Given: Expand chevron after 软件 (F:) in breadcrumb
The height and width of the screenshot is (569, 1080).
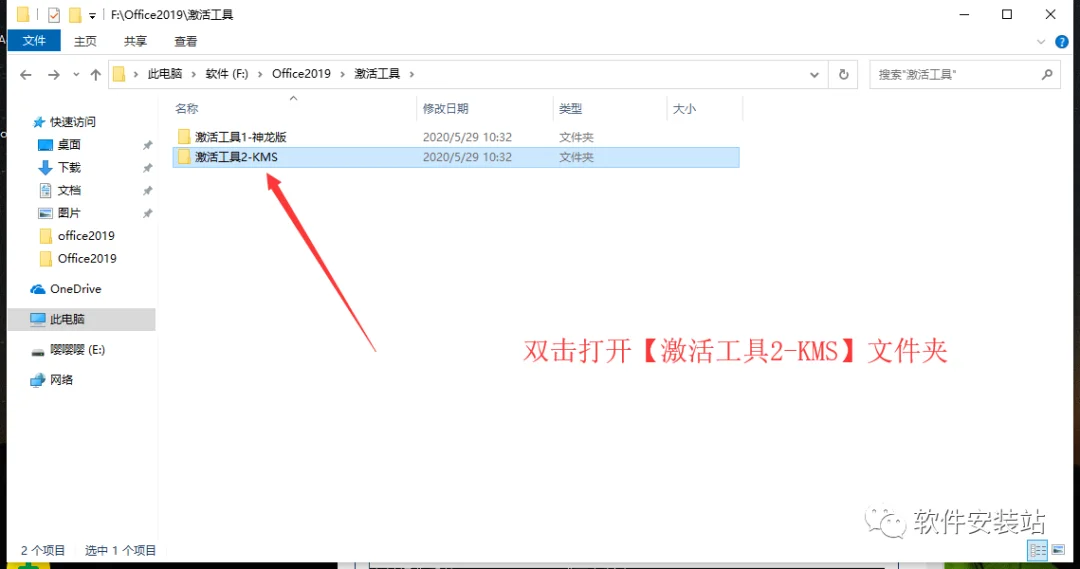Looking at the screenshot, I should pos(260,74).
